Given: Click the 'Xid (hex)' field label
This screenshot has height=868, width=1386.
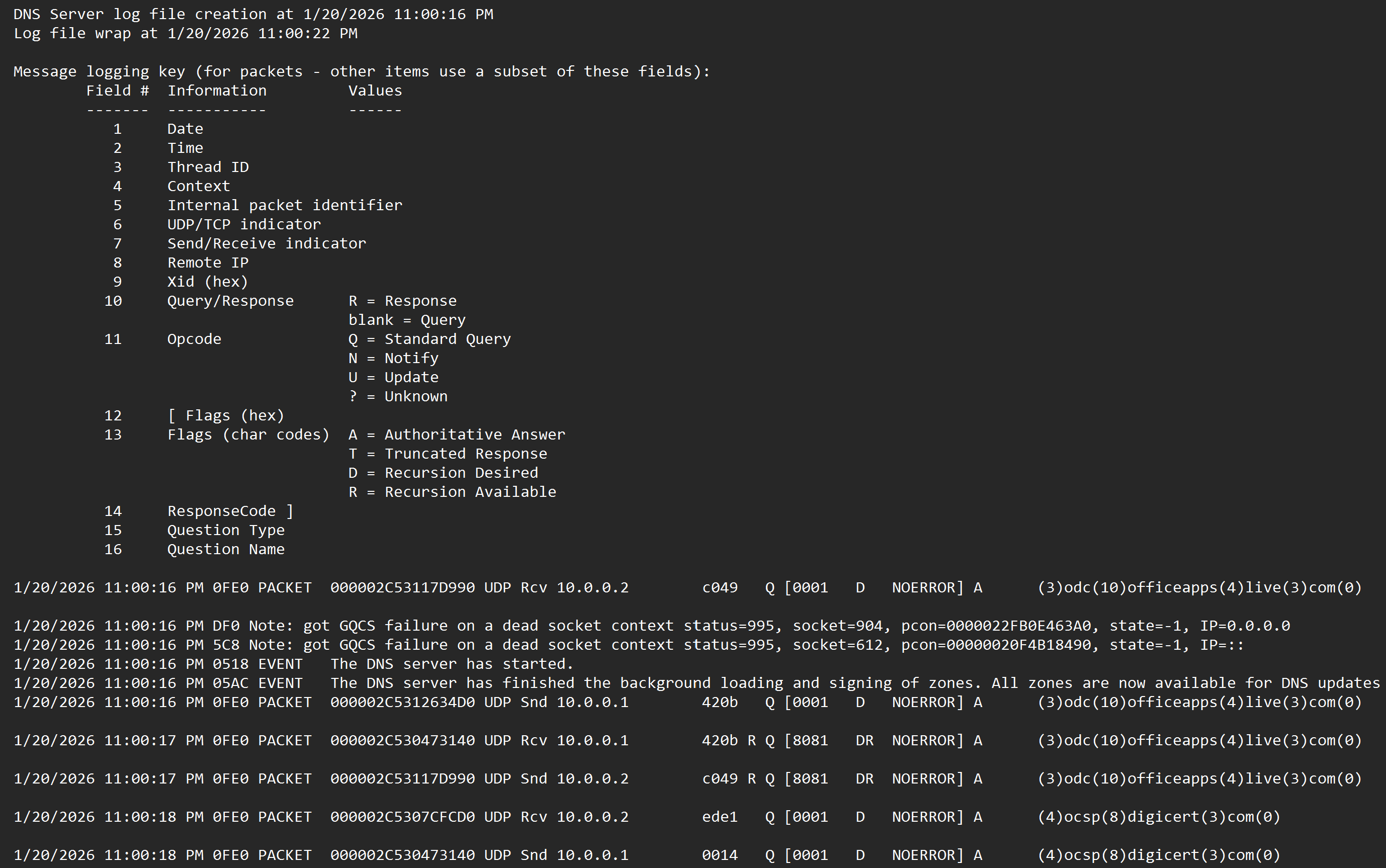Looking at the screenshot, I should click(207, 281).
